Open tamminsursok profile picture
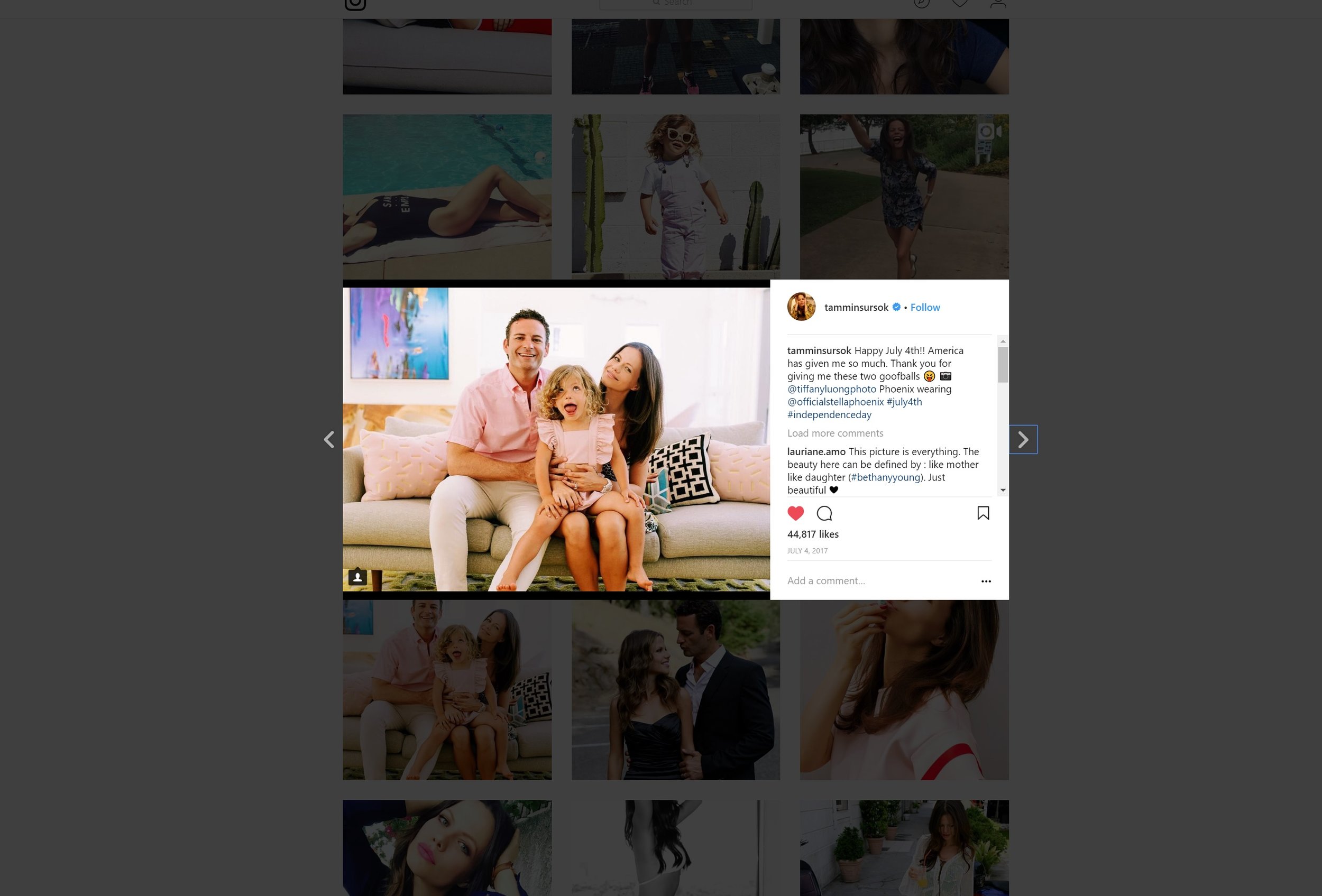1322x896 pixels. 801,307
